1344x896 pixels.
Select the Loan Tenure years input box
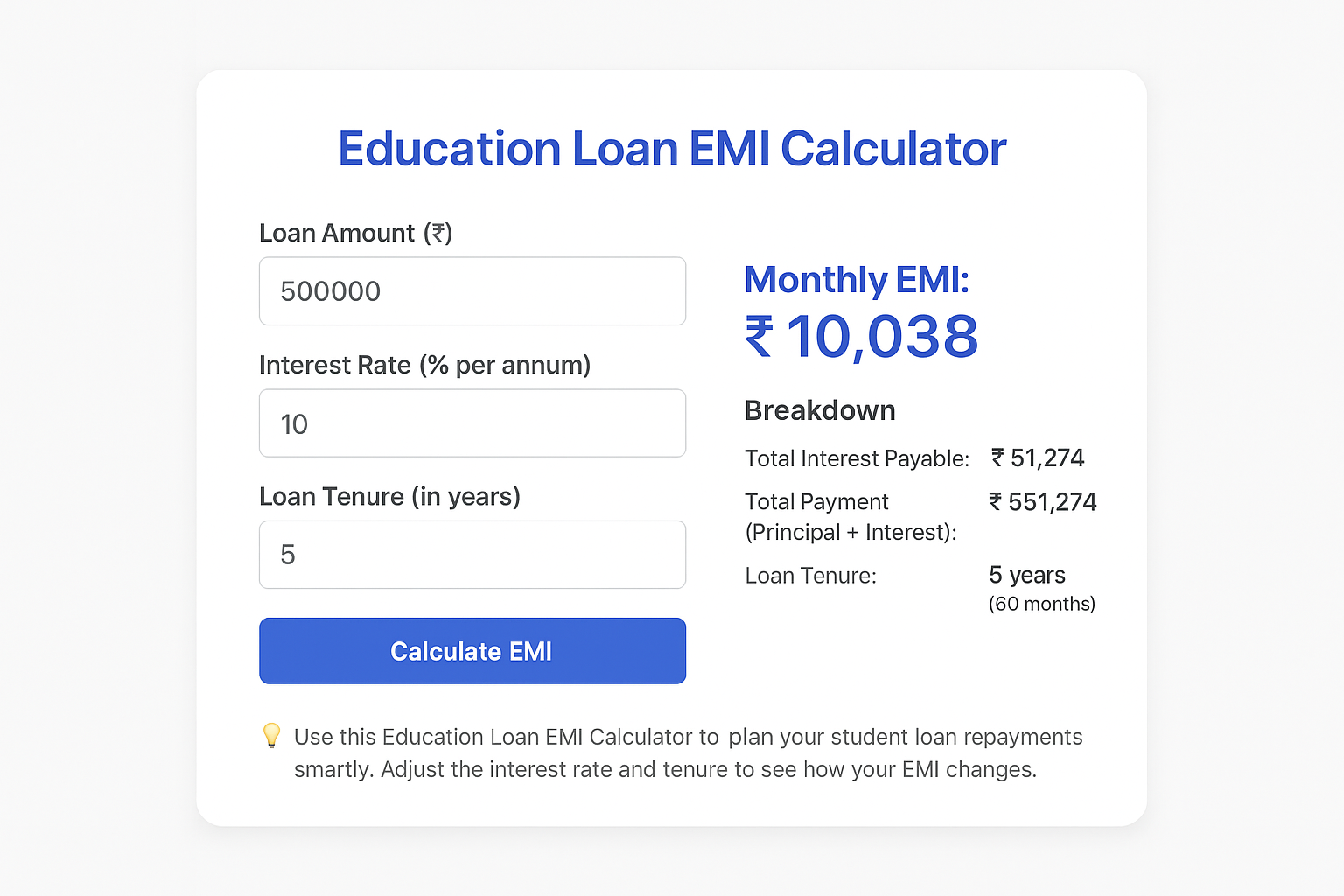tap(472, 555)
